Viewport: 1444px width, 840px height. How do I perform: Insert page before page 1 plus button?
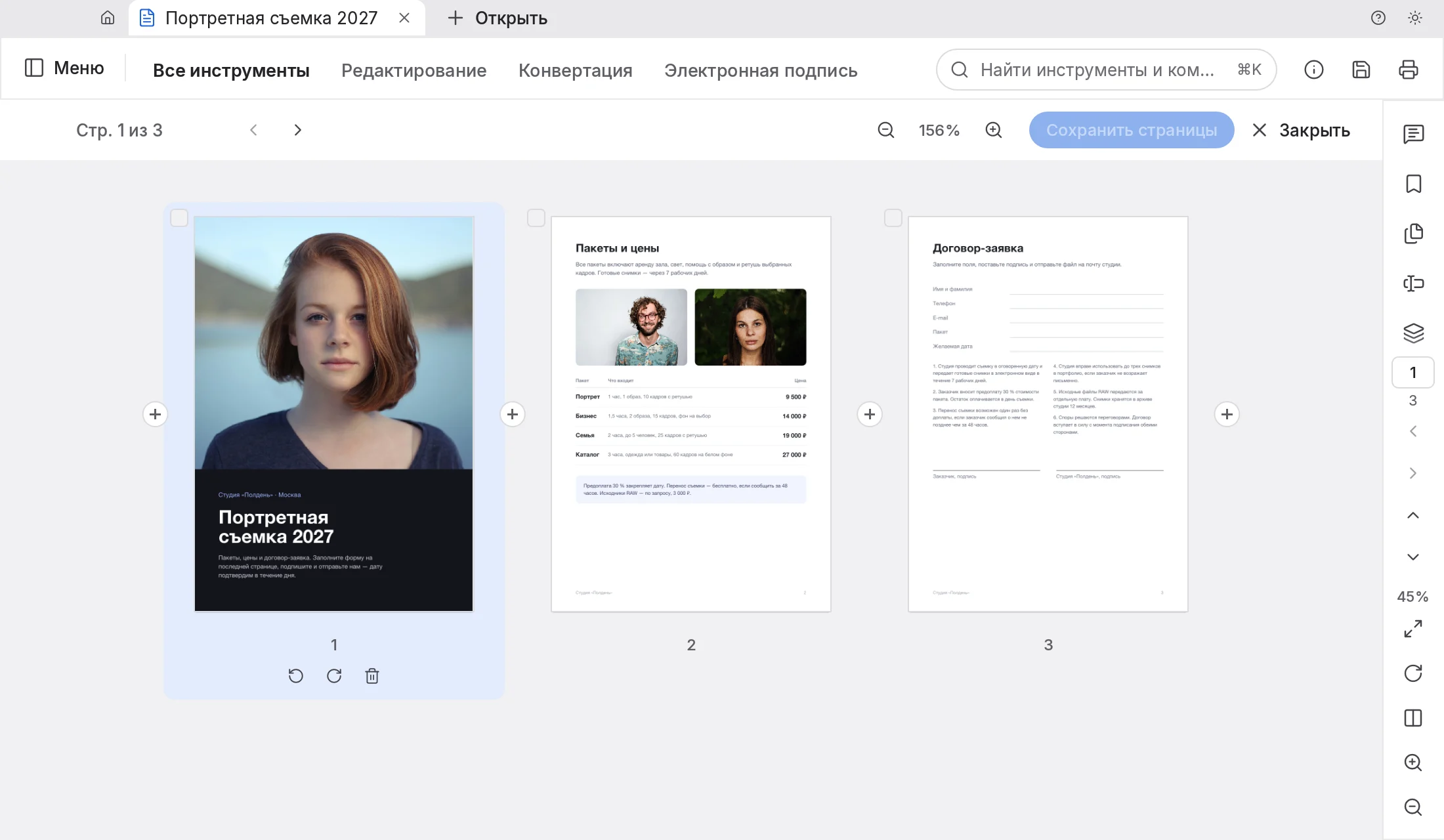[x=156, y=414]
